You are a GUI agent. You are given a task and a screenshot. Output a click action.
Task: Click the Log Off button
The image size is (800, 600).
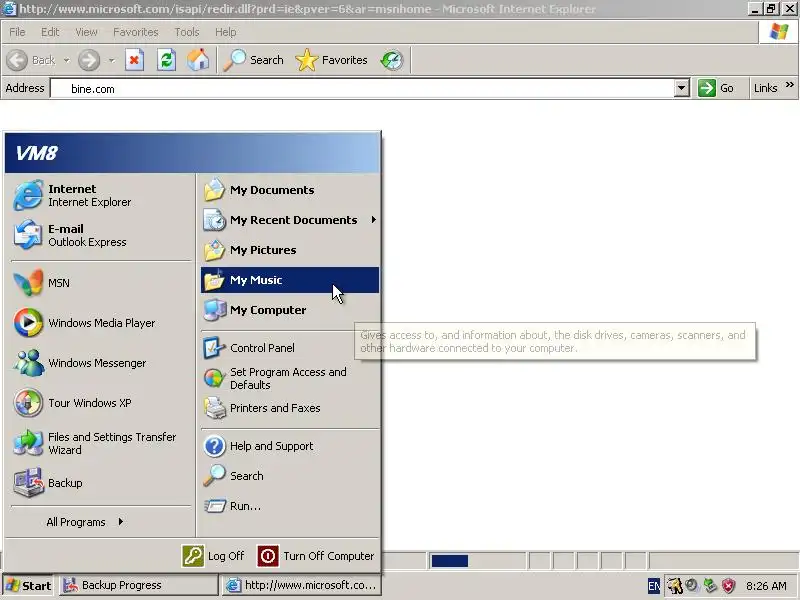pyautogui.click(x=213, y=556)
